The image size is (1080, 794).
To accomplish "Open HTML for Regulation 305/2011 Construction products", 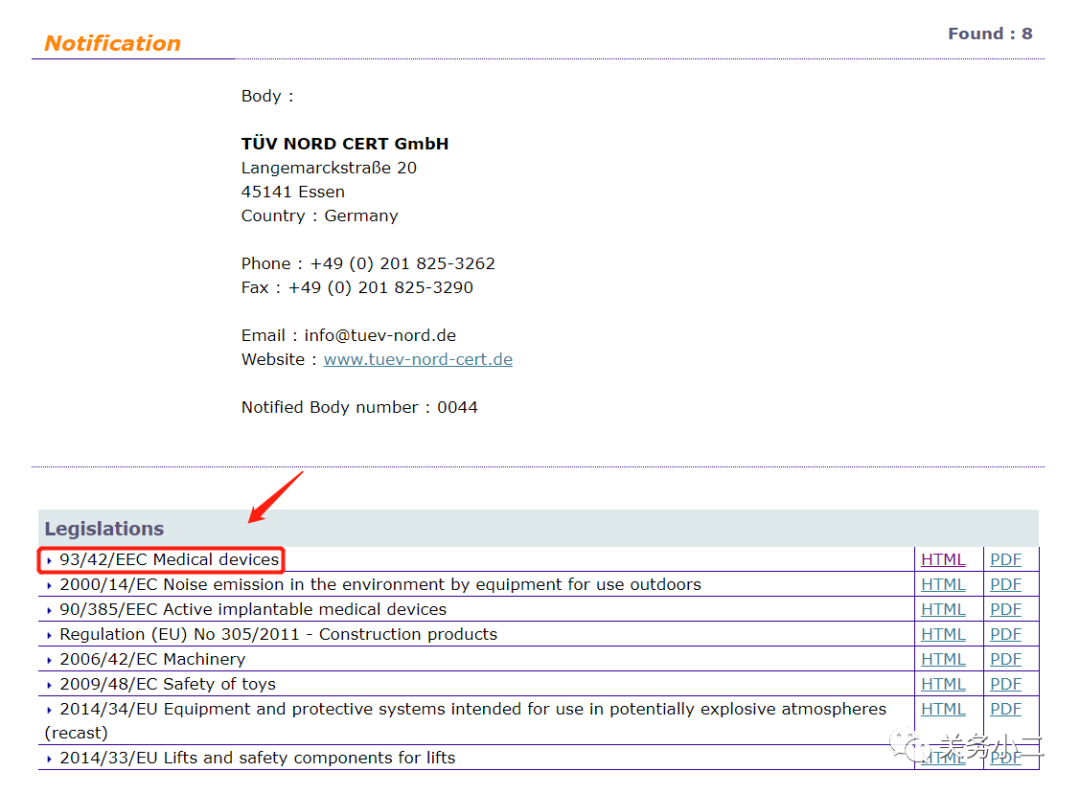I will click(943, 634).
